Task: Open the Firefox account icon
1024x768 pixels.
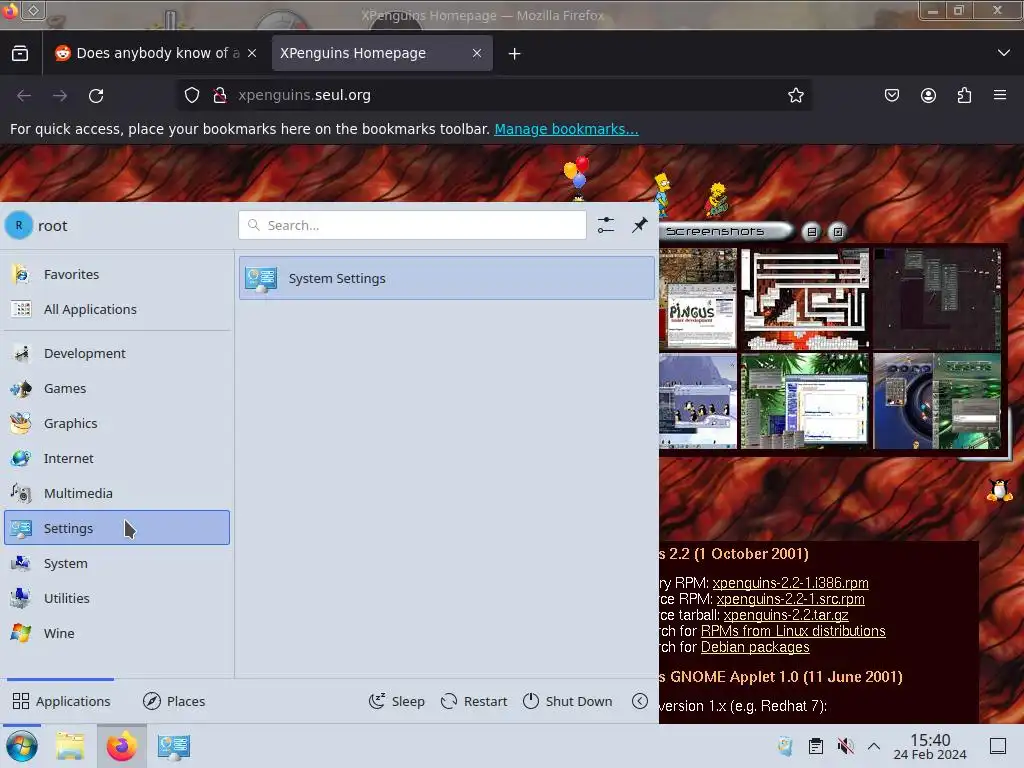Action: (928, 95)
